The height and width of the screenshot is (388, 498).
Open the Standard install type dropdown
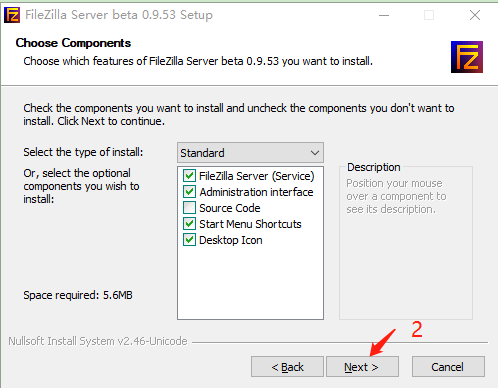250,153
